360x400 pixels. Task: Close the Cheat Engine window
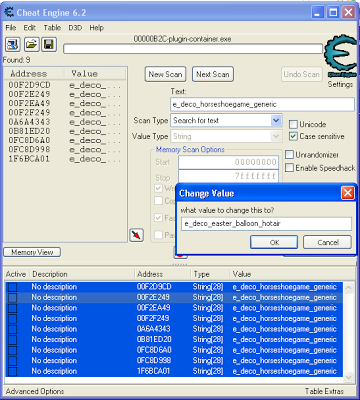pos(348,13)
